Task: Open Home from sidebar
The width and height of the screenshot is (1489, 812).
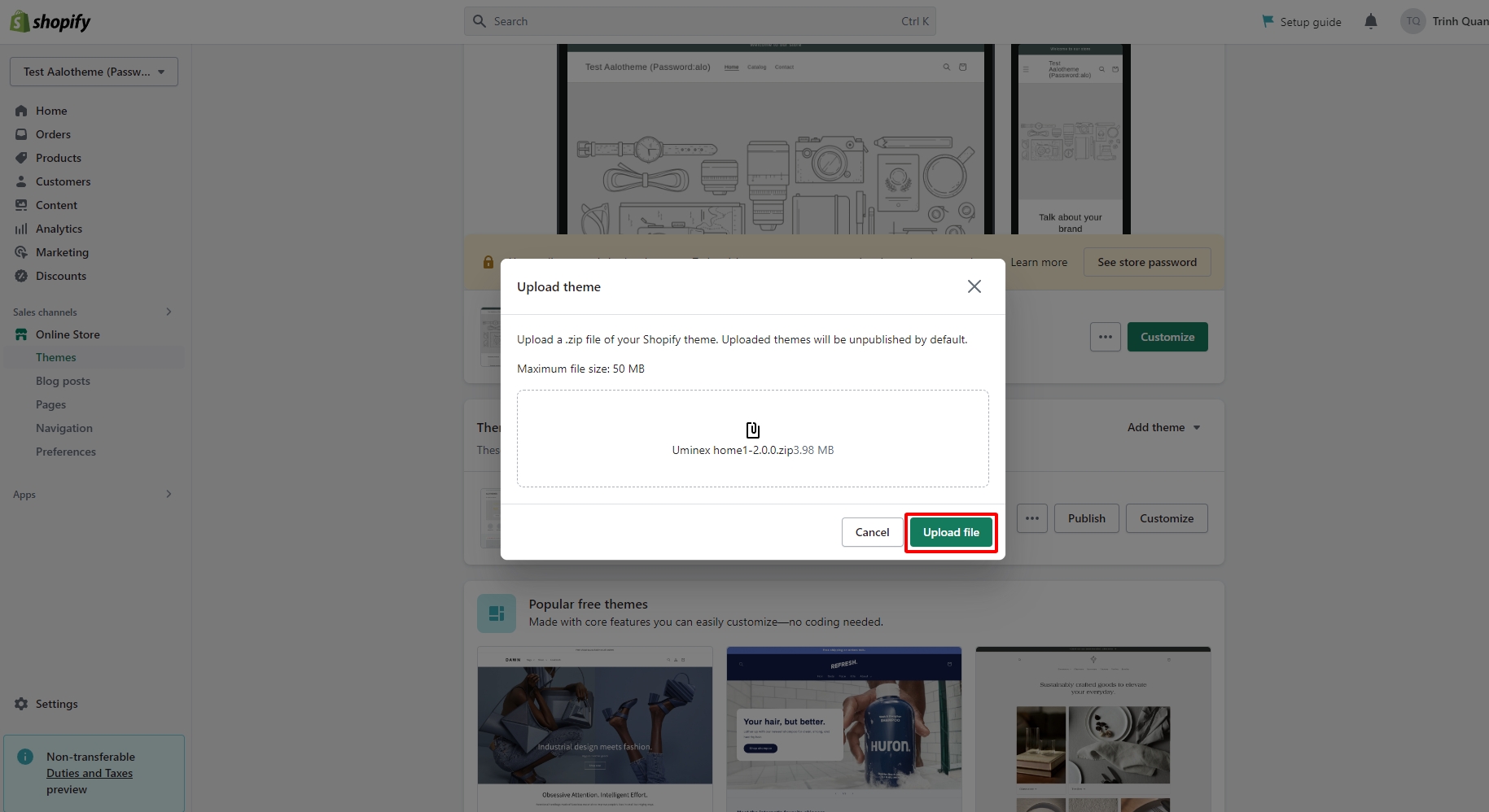Action: tap(51, 111)
